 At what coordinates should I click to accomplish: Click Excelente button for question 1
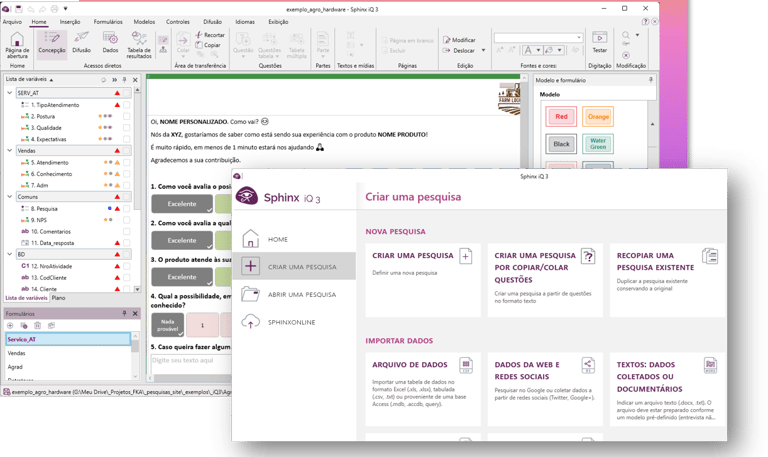coord(182,204)
